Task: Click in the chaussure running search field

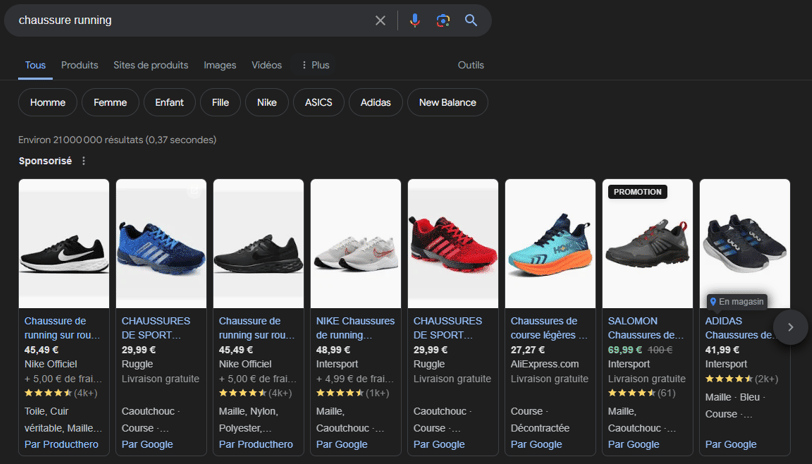Action: (x=190, y=20)
